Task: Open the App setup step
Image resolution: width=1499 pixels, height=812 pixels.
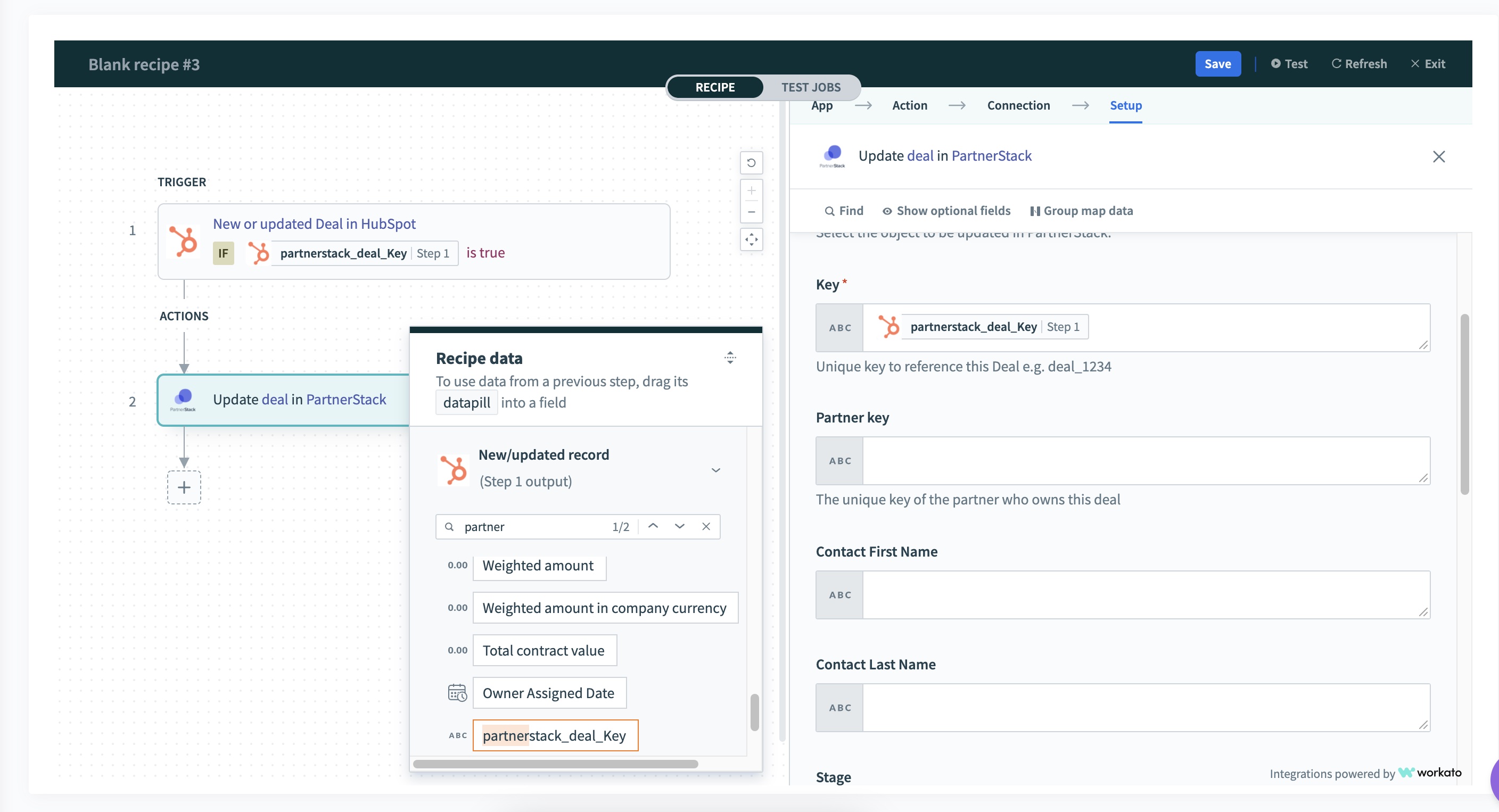Action: pyautogui.click(x=822, y=105)
